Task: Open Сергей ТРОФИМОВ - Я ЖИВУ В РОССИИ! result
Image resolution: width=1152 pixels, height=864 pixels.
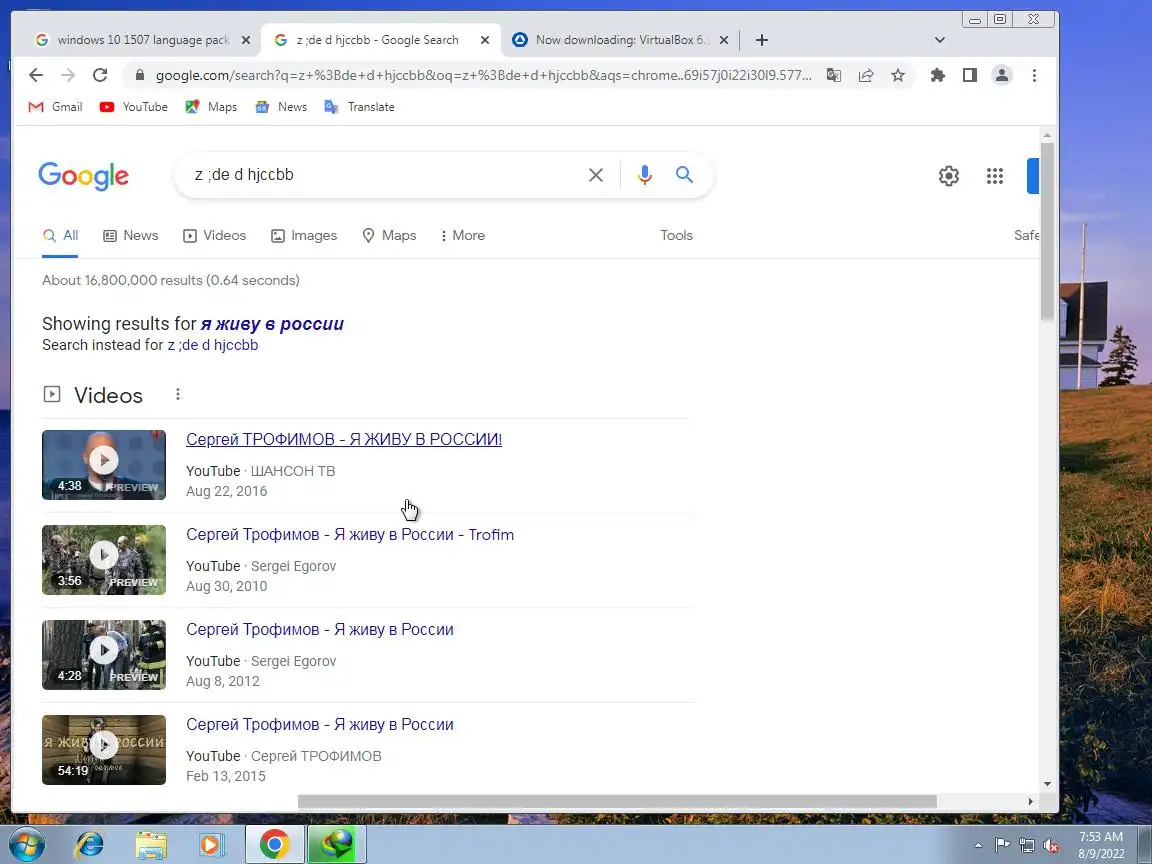Action: 344,439
